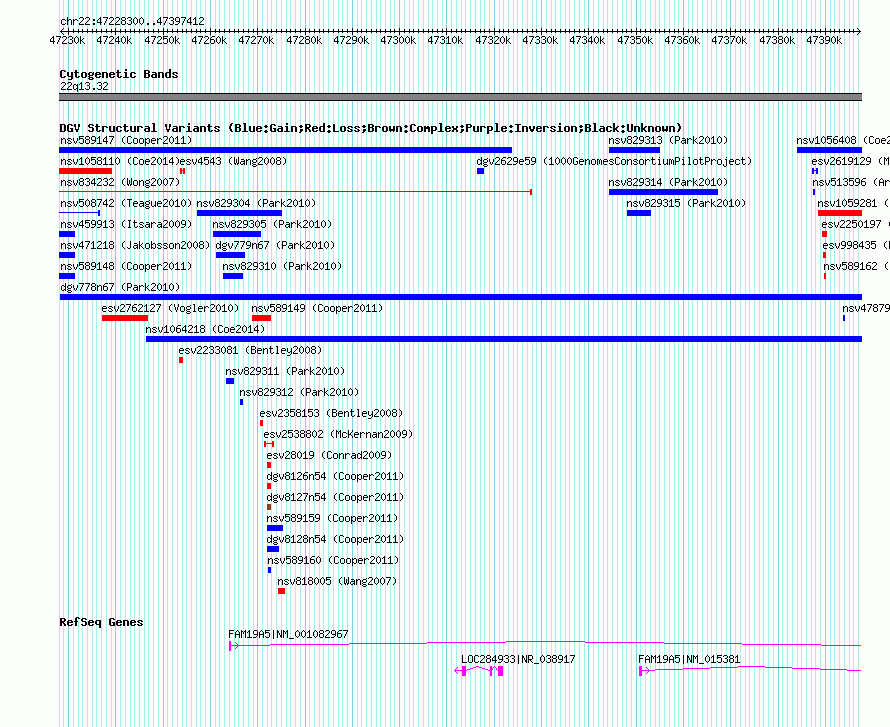Open nsv1064218 (Coe2014) variant label

click(x=205, y=329)
